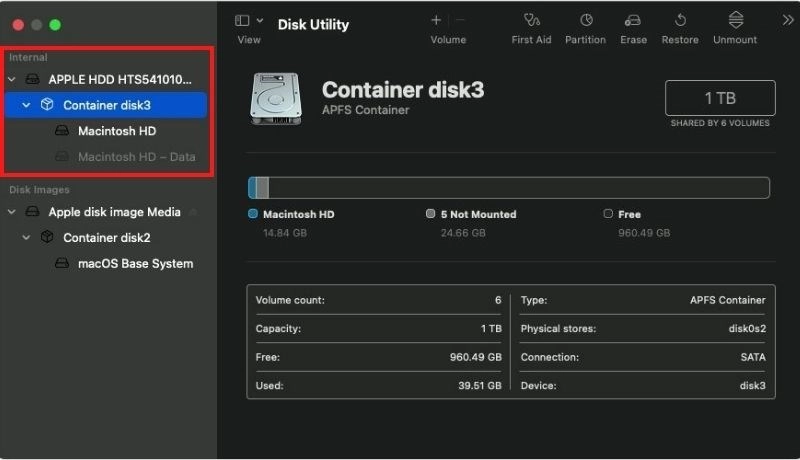Click the Restore toolbar icon

680,20
